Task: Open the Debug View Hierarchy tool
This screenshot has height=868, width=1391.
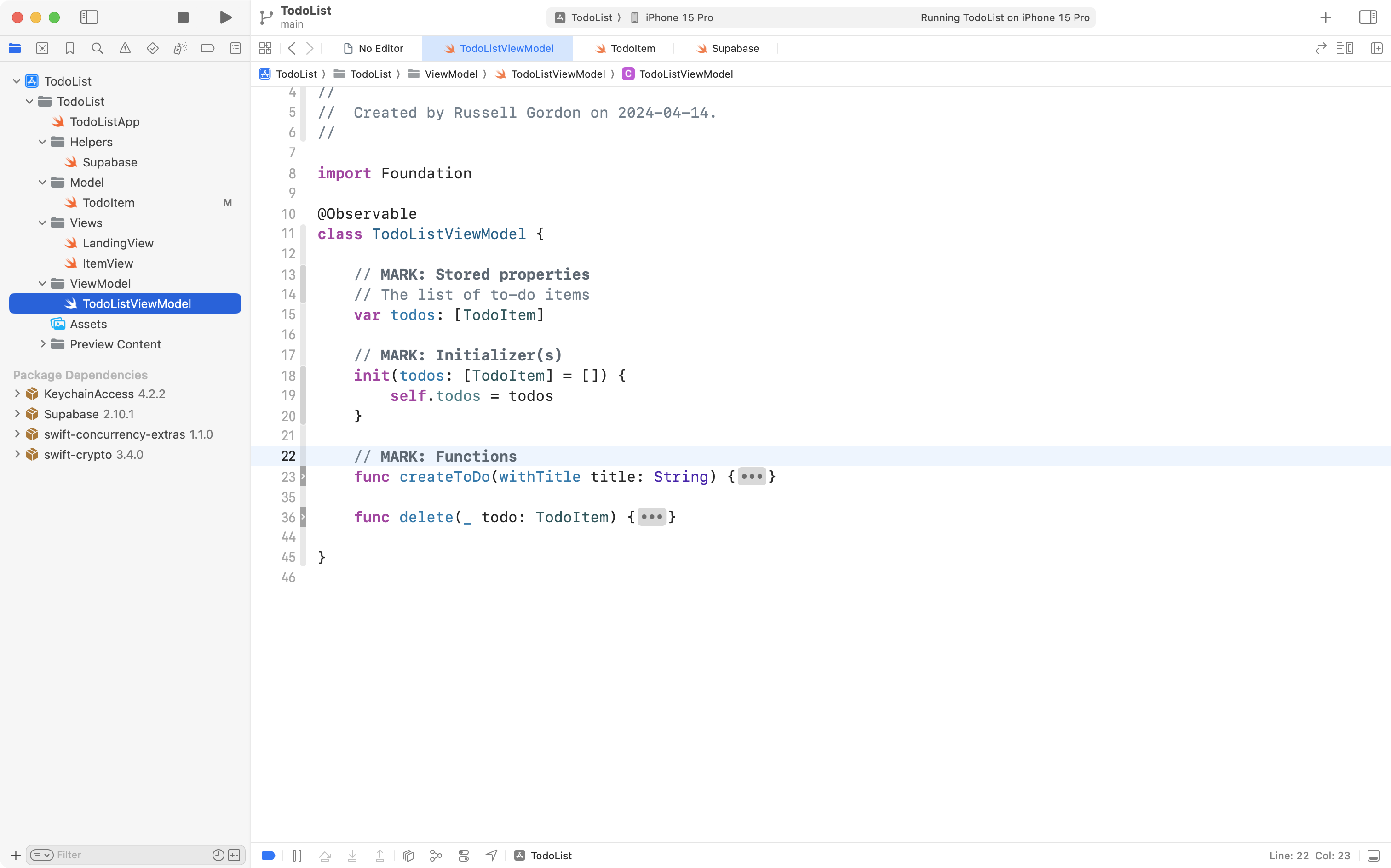Action: pyautogui.click(x=408, y=855)
